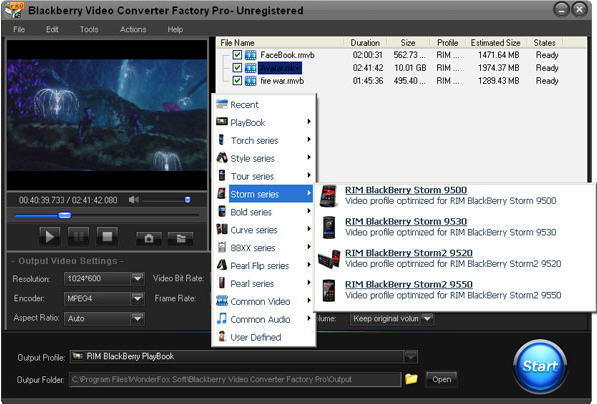Choose RIM BlackBerry Storm 9530 link
The height and width of the screenshot is (404, 597).
(x=406, y=222)
